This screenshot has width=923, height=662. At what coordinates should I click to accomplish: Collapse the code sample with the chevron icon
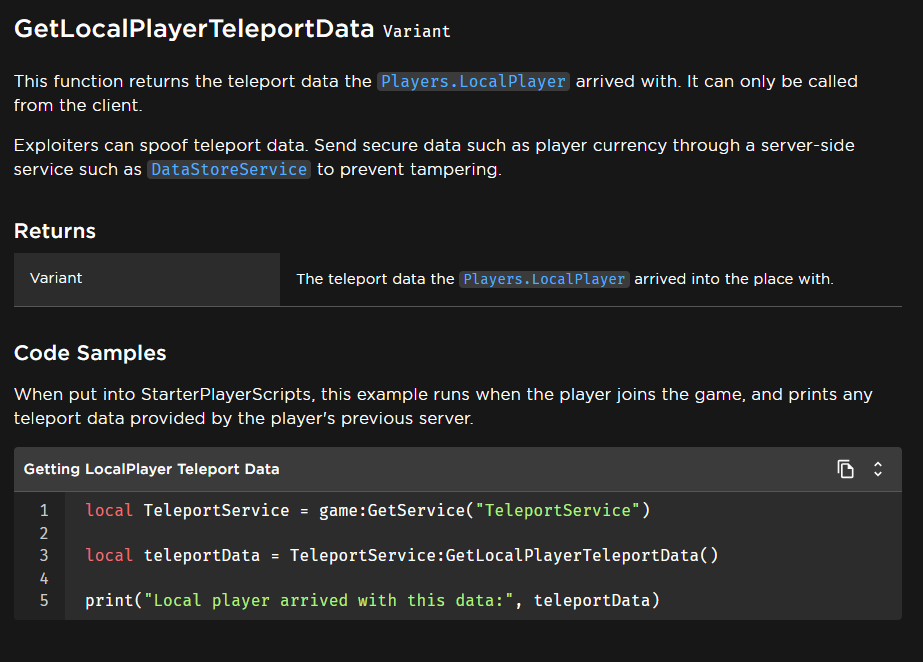tap(878, 469)
